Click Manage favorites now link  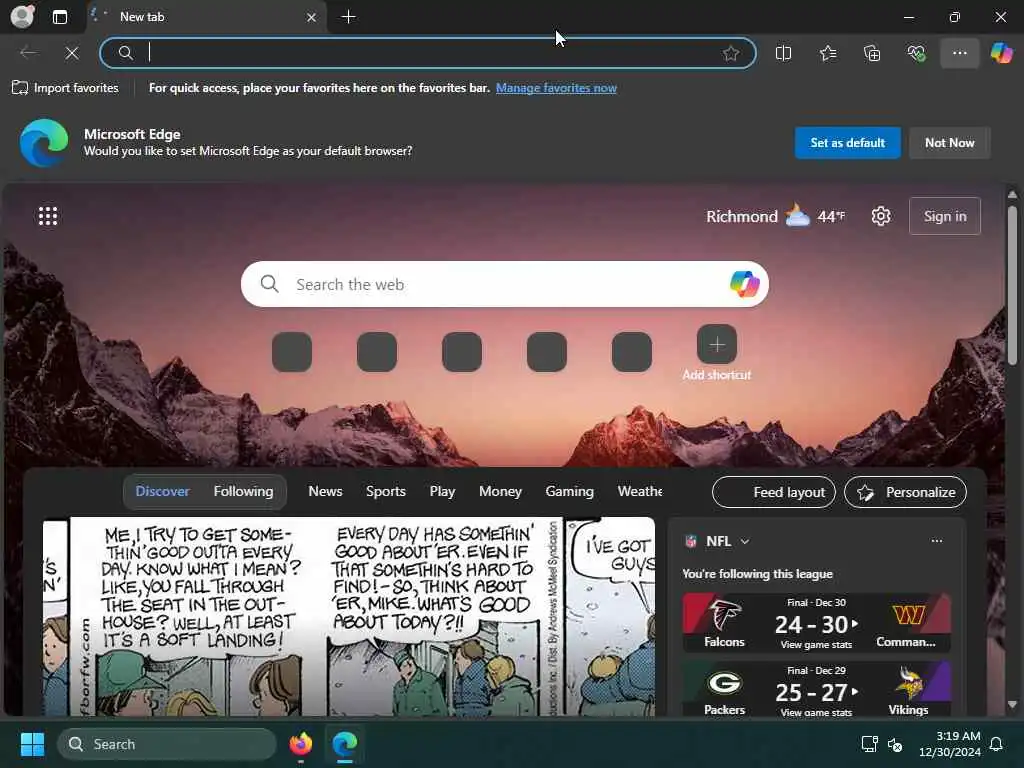556,88
